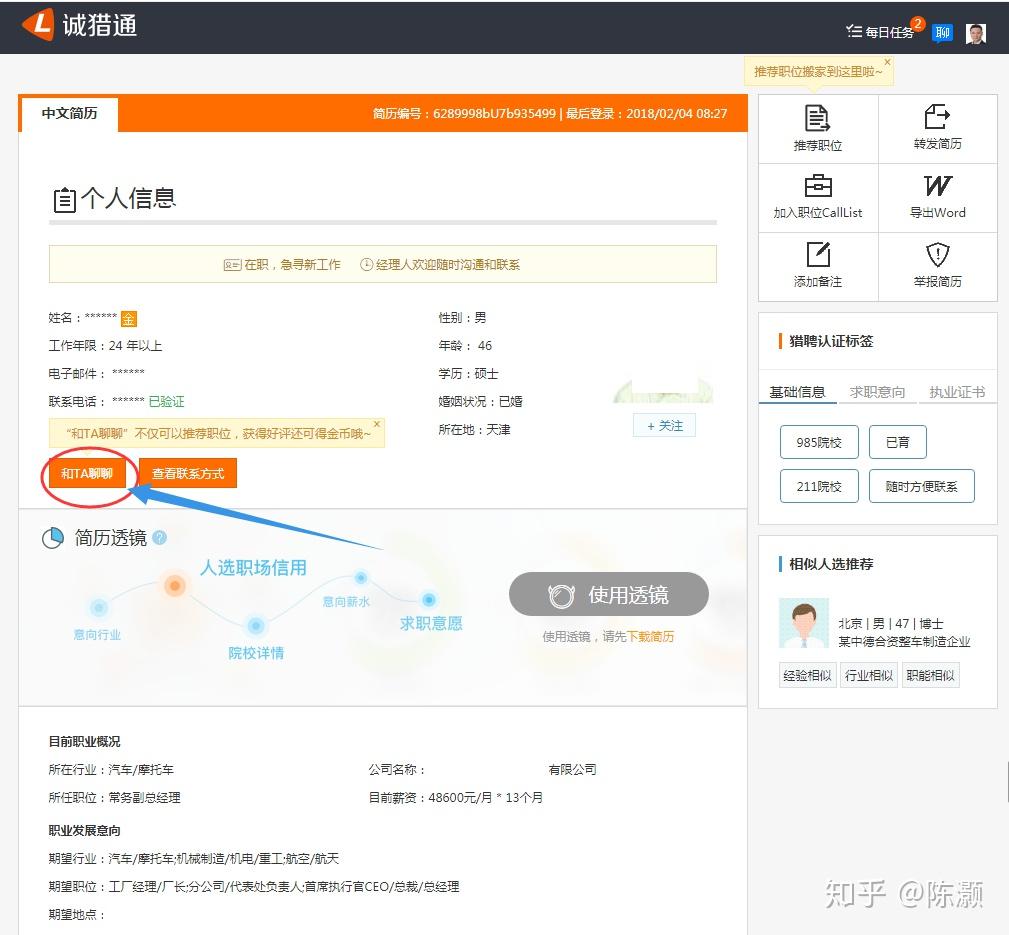The image size is (1009, 935).
Task: Click the 个人信息 clipboard icon
Action: 64,199
